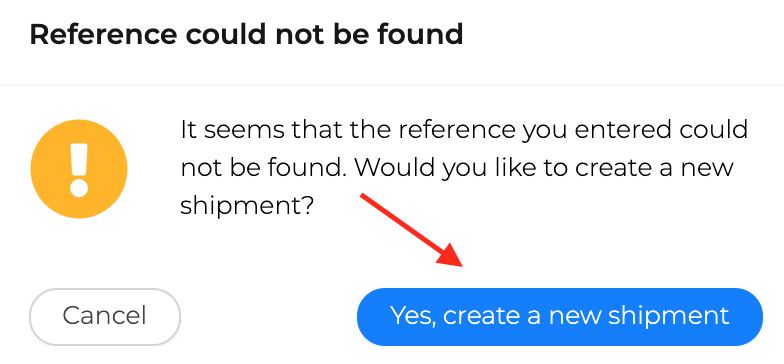784x364 pixels.
Task: Click the word Reference in the heading
Action: click(103, 35)
